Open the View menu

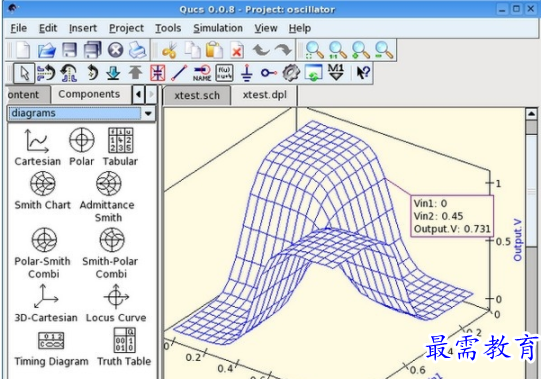266,28
